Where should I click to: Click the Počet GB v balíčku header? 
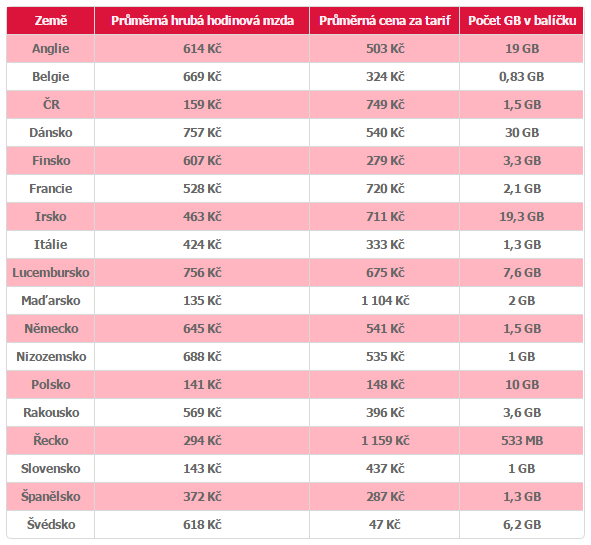coord(522,20)
